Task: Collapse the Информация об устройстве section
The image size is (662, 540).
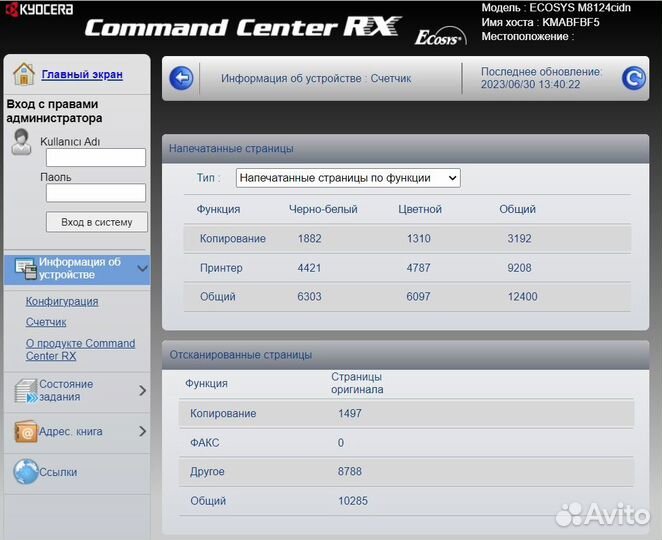Action: click(x=142, y=268)
